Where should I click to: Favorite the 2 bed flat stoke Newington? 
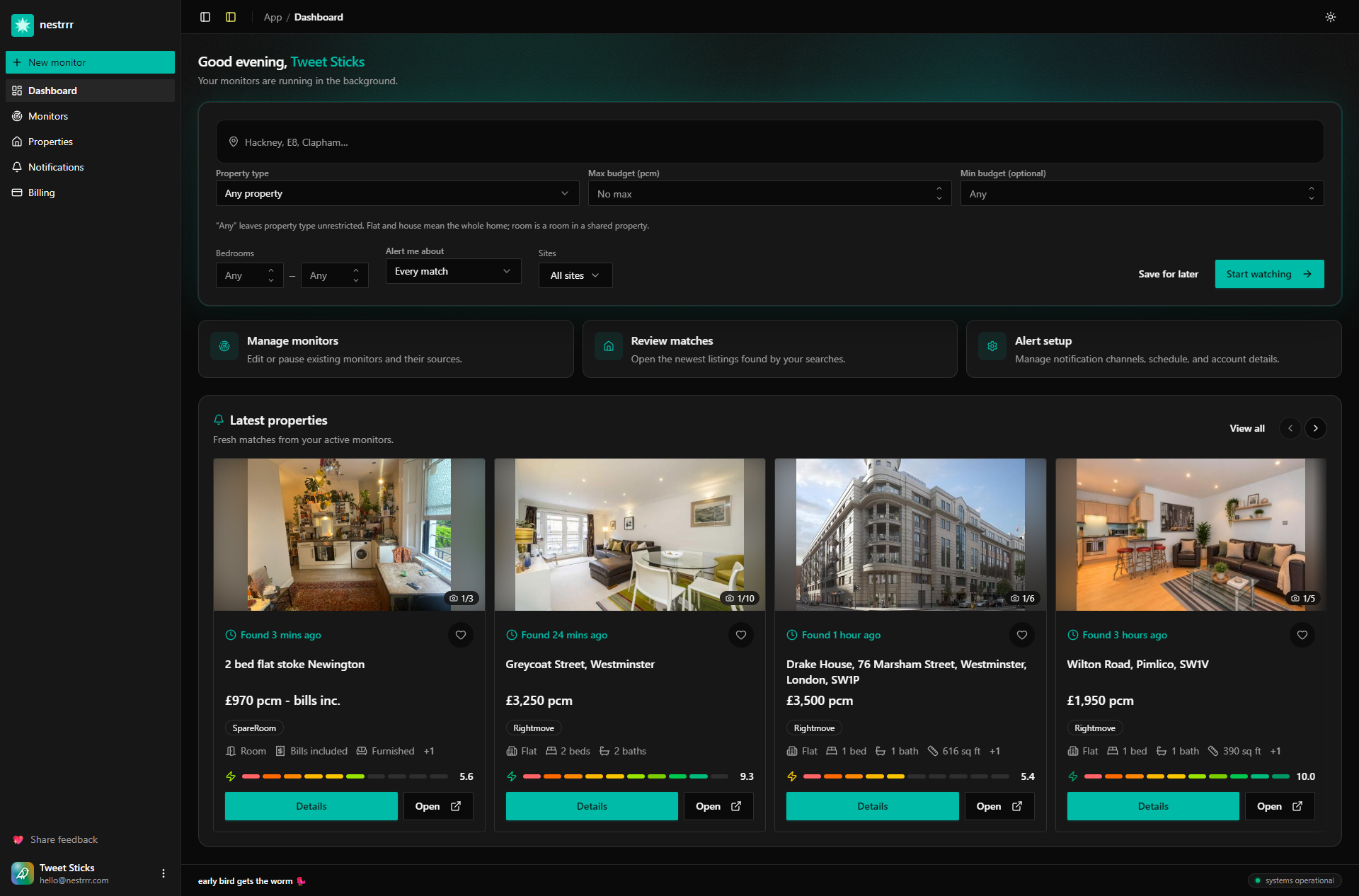461,635
